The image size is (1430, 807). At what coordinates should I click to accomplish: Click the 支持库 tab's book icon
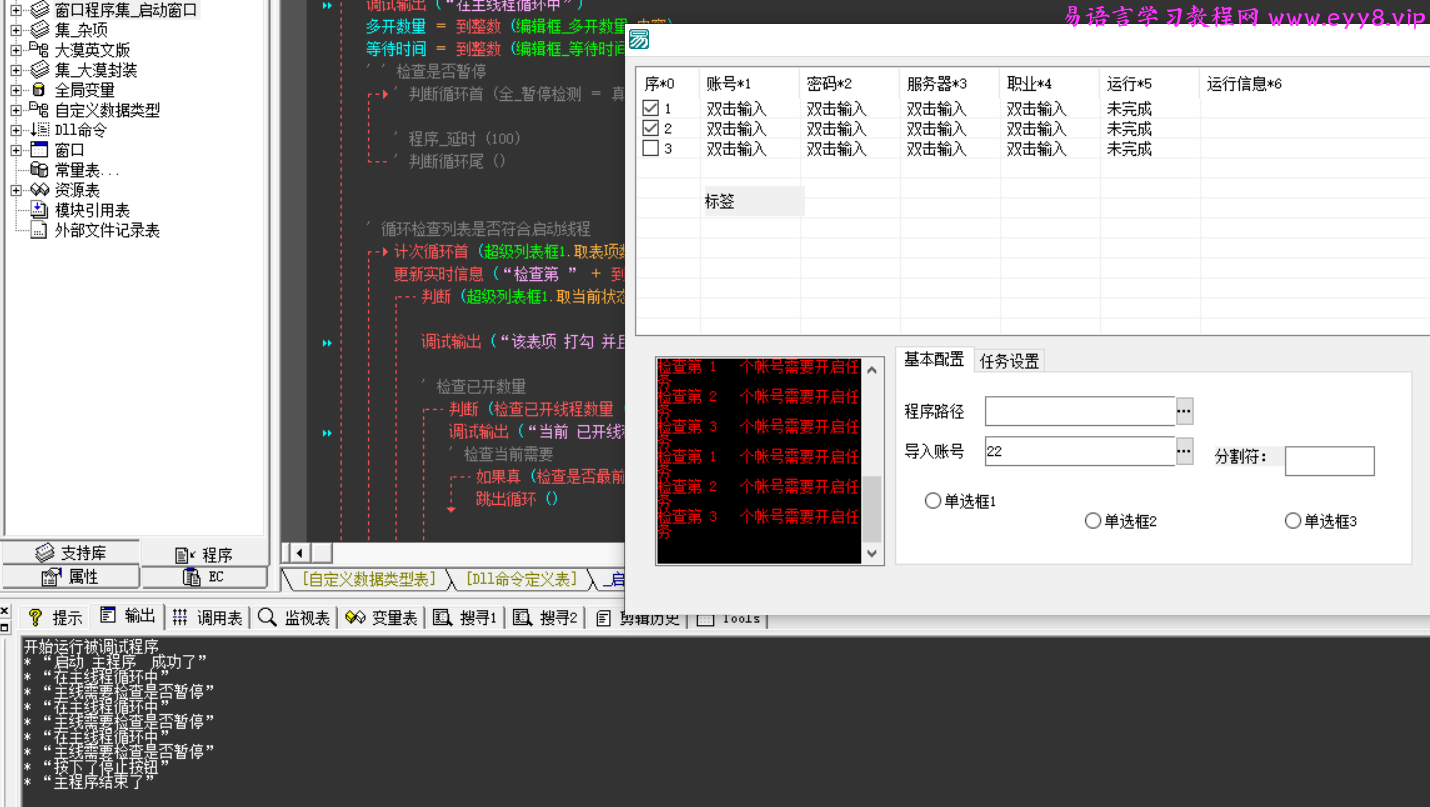tap(45, 553)
